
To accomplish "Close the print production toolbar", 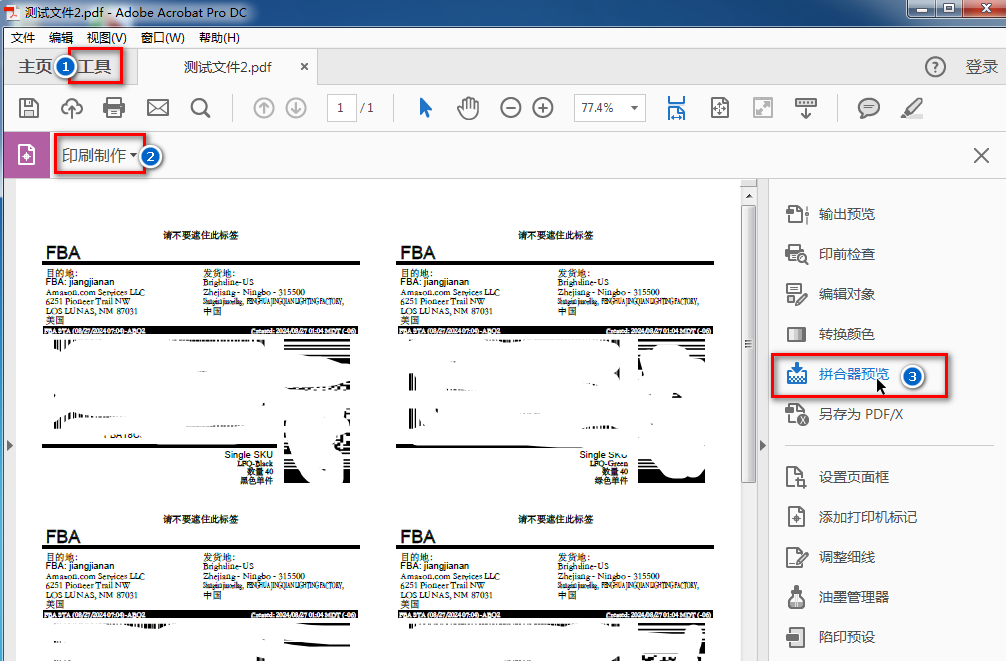I will click(981, 155).
